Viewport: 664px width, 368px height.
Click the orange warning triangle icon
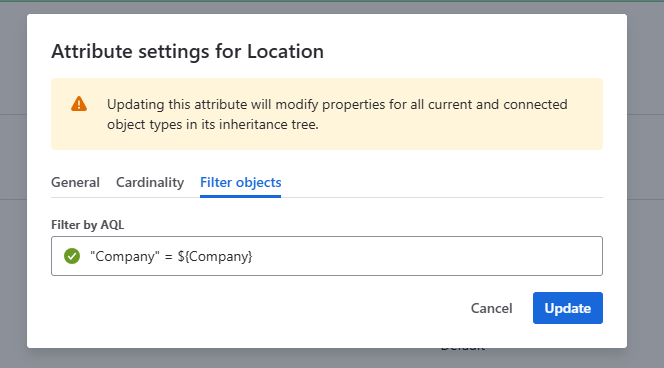79,104
